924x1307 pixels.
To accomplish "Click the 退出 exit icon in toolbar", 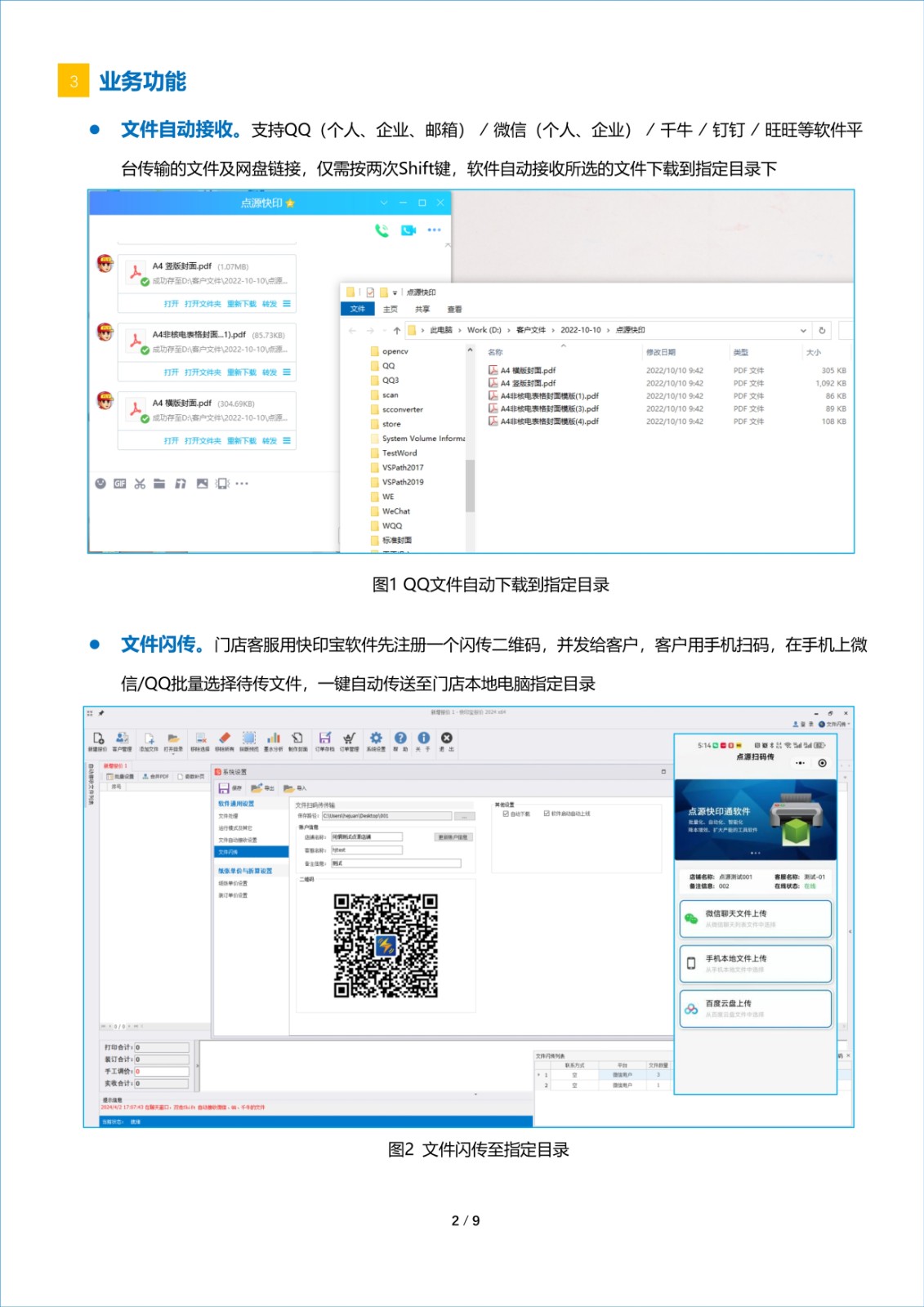I will [x=447, y=738].
